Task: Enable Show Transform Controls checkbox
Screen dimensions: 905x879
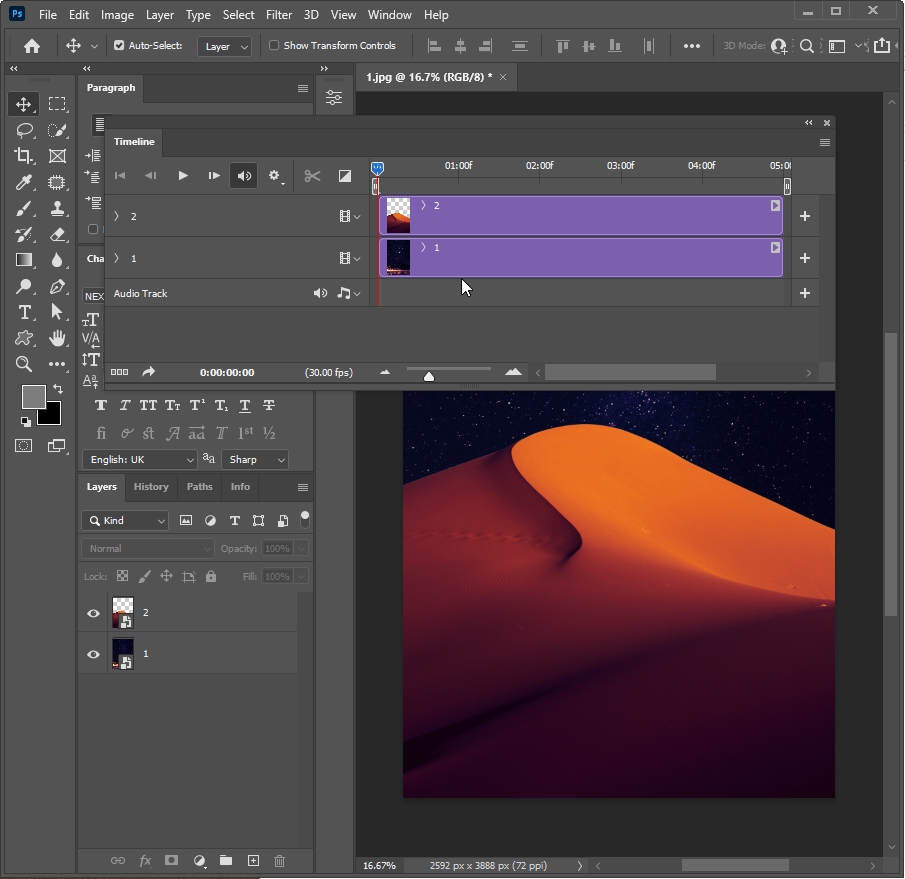Action: (274, 46)
